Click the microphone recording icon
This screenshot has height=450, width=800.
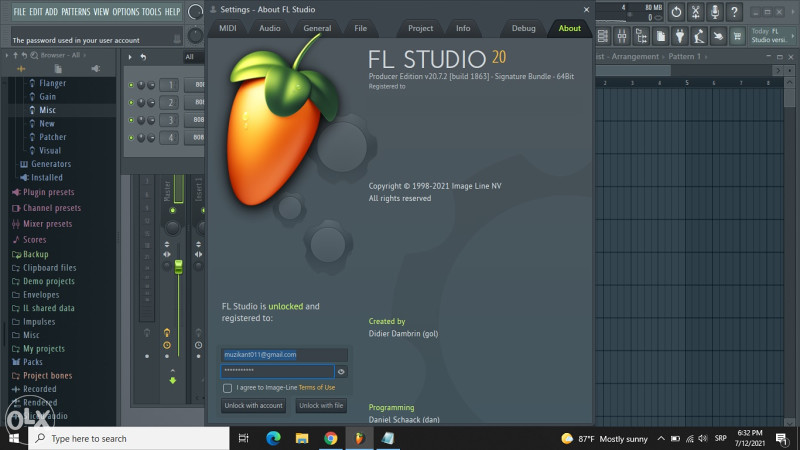(715, 12)
